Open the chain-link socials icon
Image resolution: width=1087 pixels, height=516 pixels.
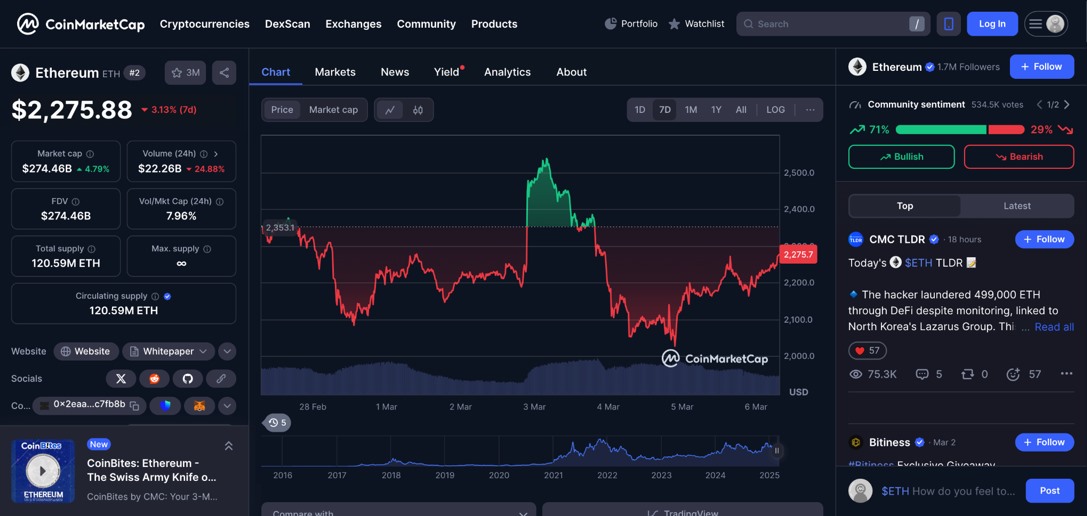point(221,379)
